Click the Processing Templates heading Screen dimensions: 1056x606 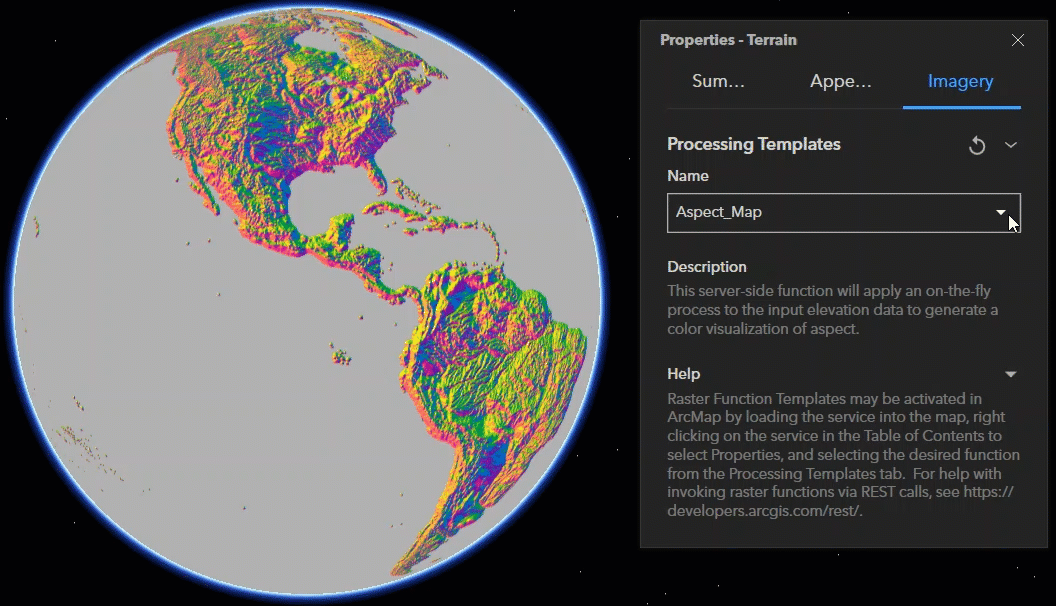754,144
